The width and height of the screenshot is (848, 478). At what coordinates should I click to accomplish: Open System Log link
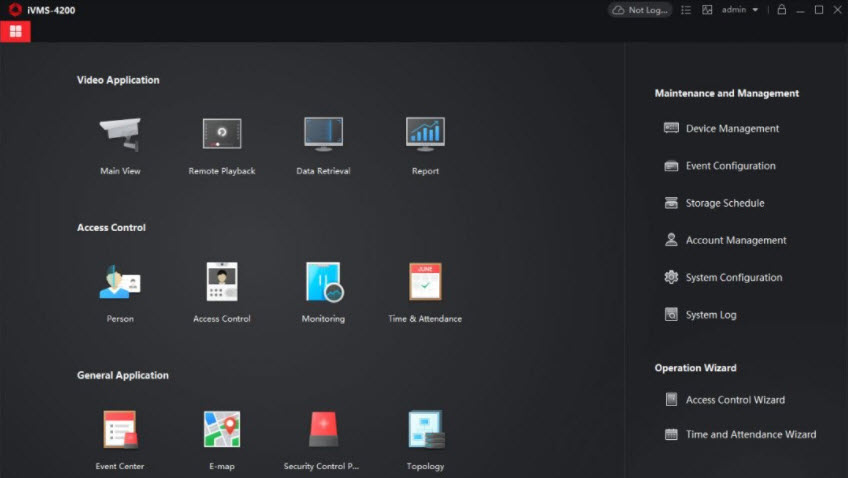[x=711, y=315]
